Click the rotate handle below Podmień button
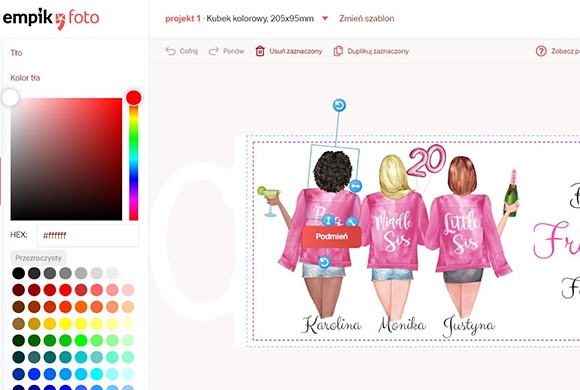Screen dimensions: 580x390 click(324, 262)
